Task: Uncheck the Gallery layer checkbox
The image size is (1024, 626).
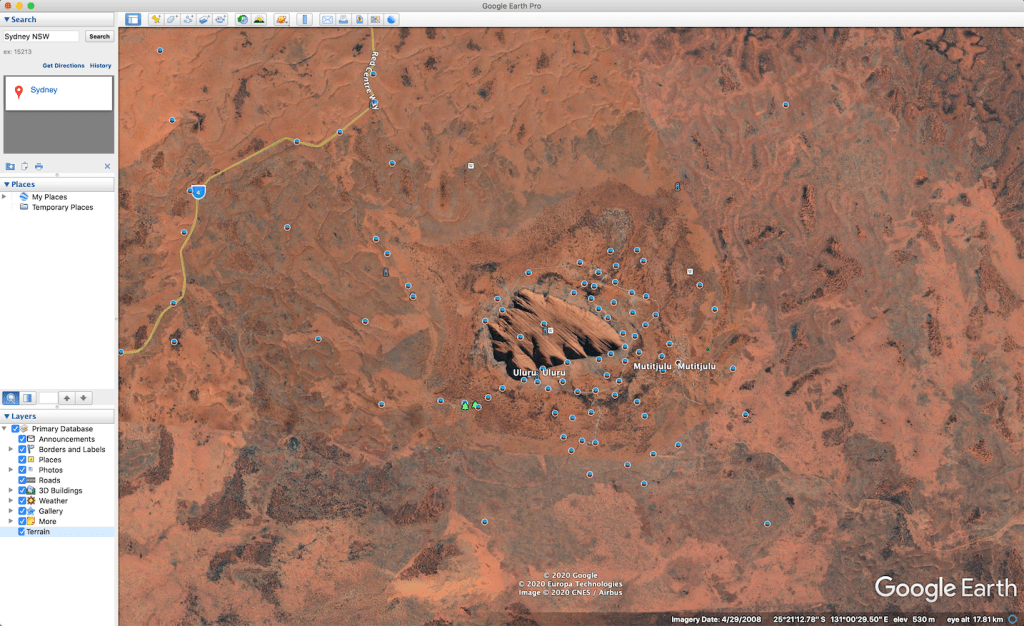Action: click(22, 511)
